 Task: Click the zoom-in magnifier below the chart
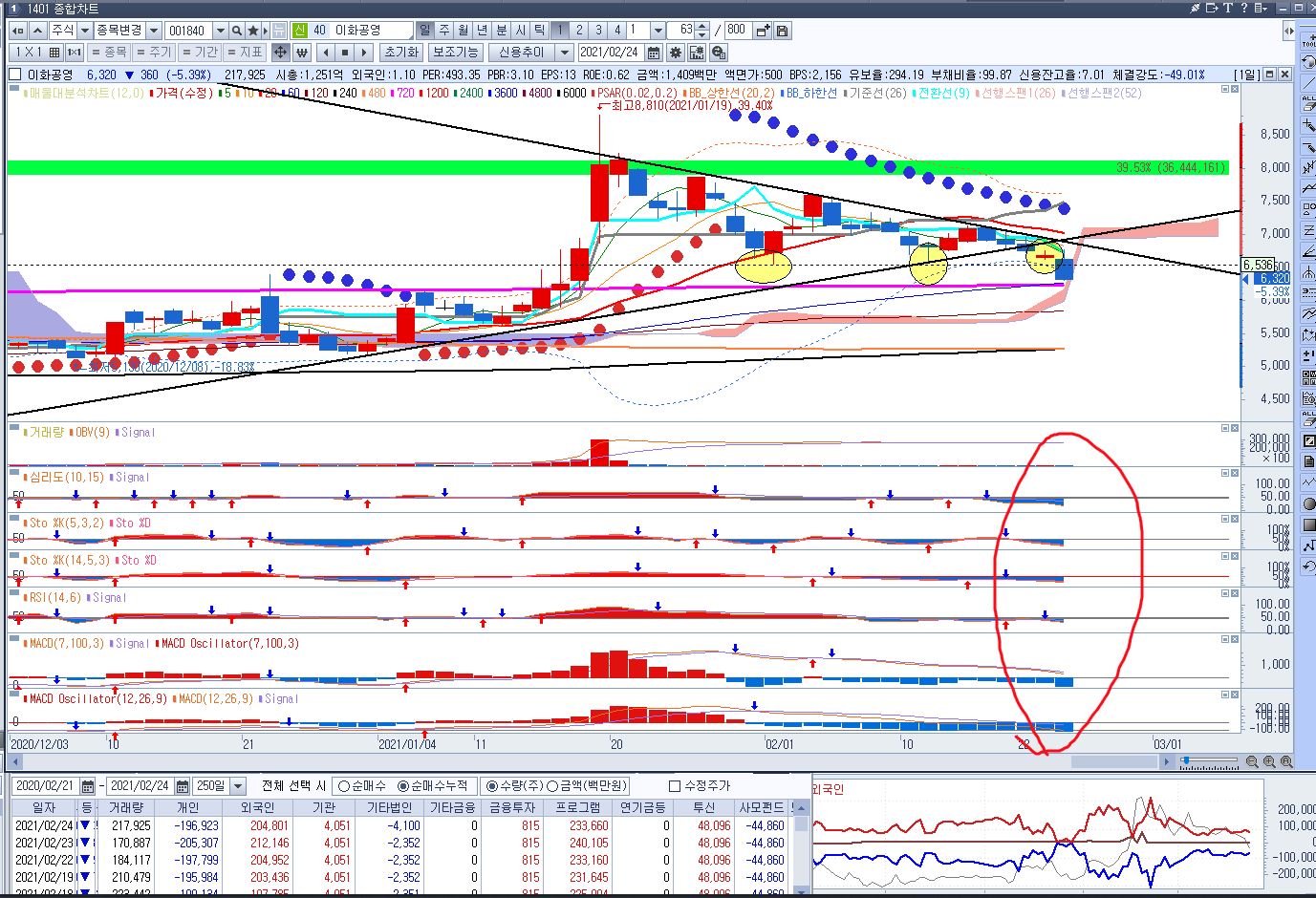coord(1269,761)
